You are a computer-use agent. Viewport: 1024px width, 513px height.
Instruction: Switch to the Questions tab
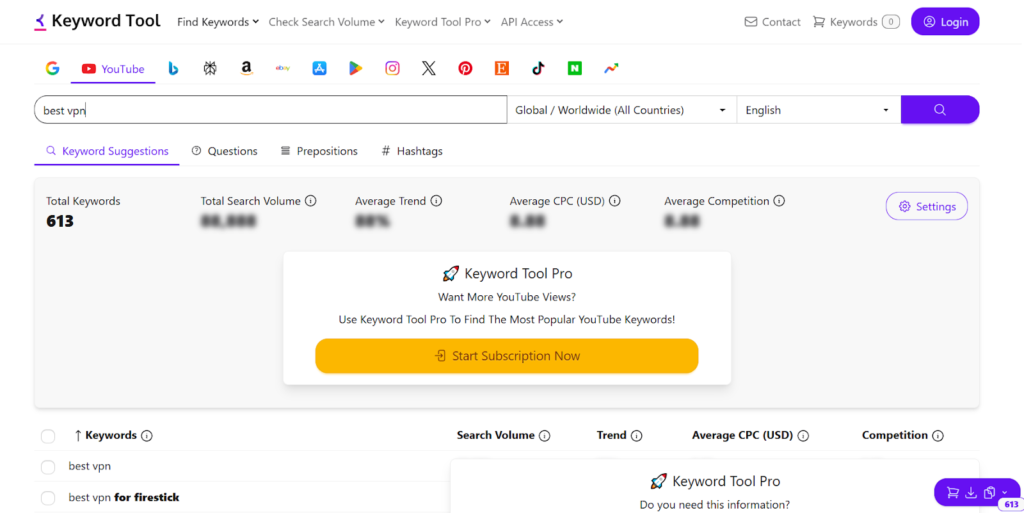[x=224, y=151]
